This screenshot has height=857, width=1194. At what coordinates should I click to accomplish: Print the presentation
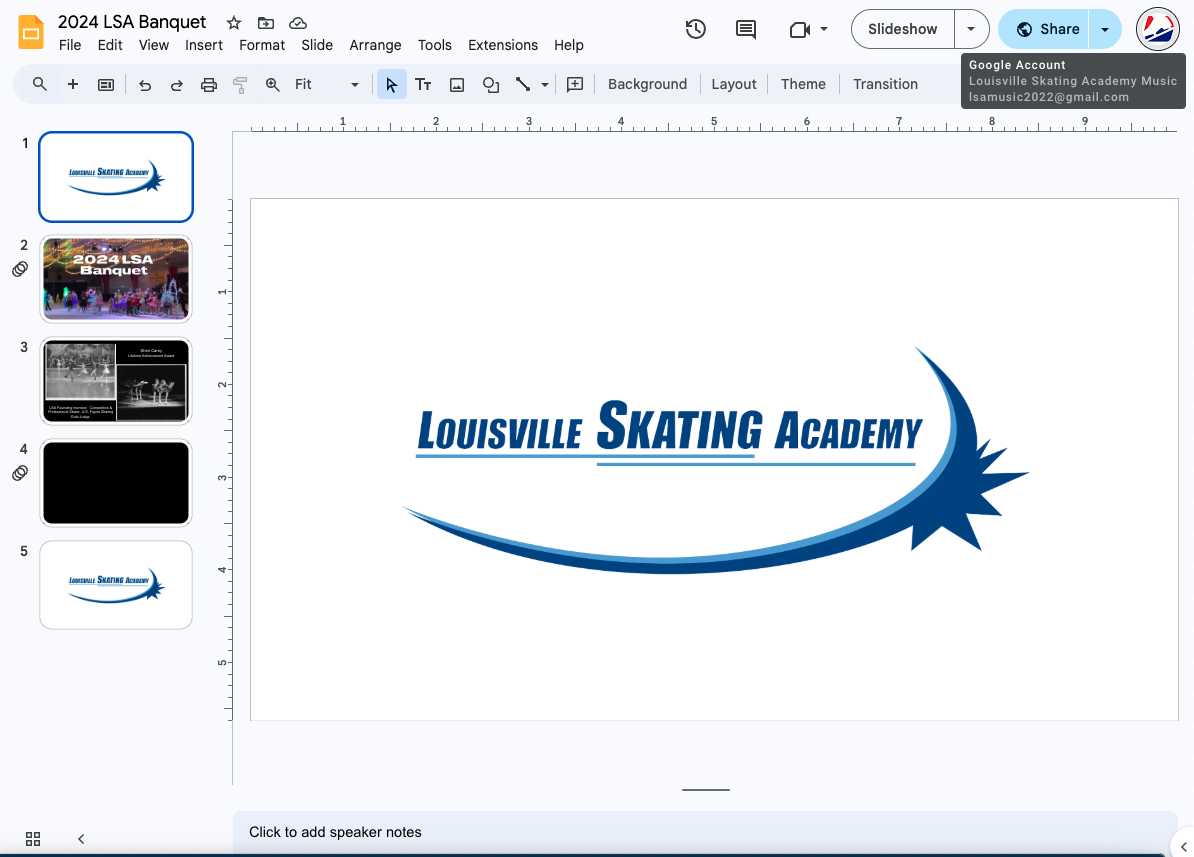tap(209, 85)
